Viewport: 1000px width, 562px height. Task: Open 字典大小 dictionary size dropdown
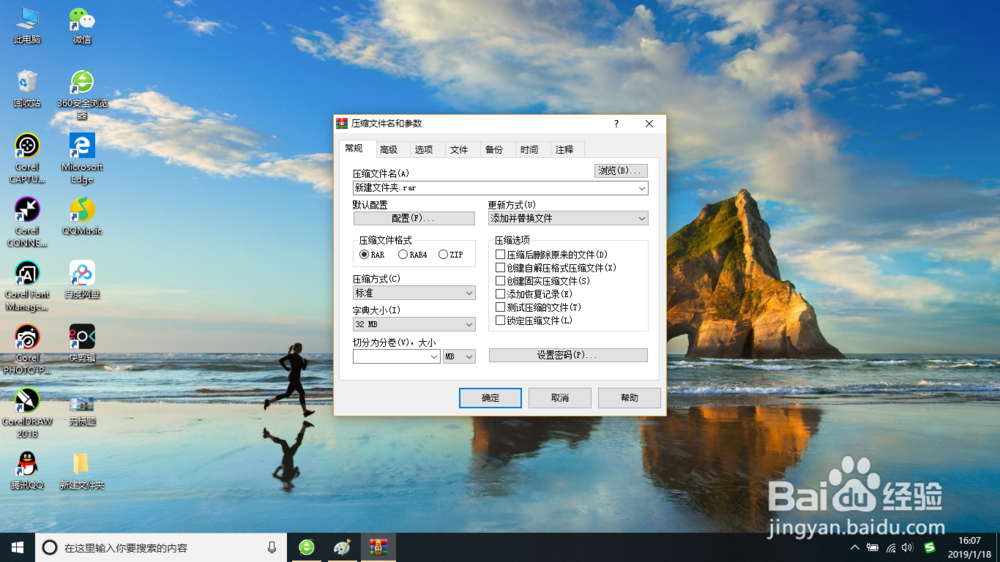pos(414,324)
